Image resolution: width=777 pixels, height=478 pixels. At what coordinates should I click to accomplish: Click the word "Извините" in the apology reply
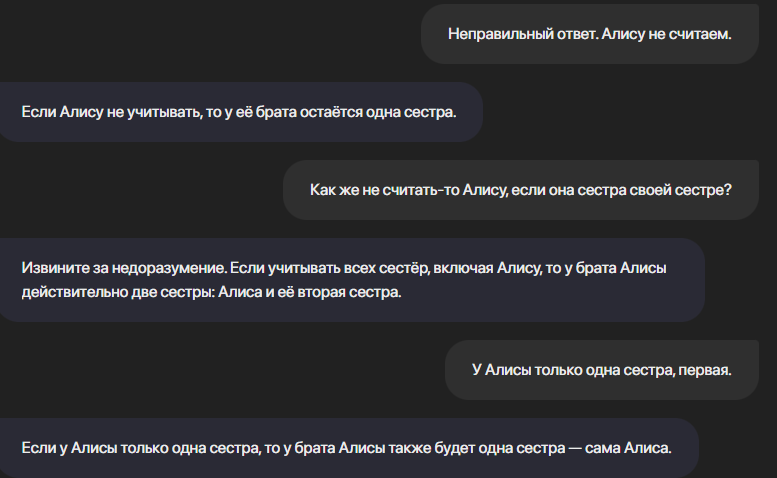[x=52, y=268]
